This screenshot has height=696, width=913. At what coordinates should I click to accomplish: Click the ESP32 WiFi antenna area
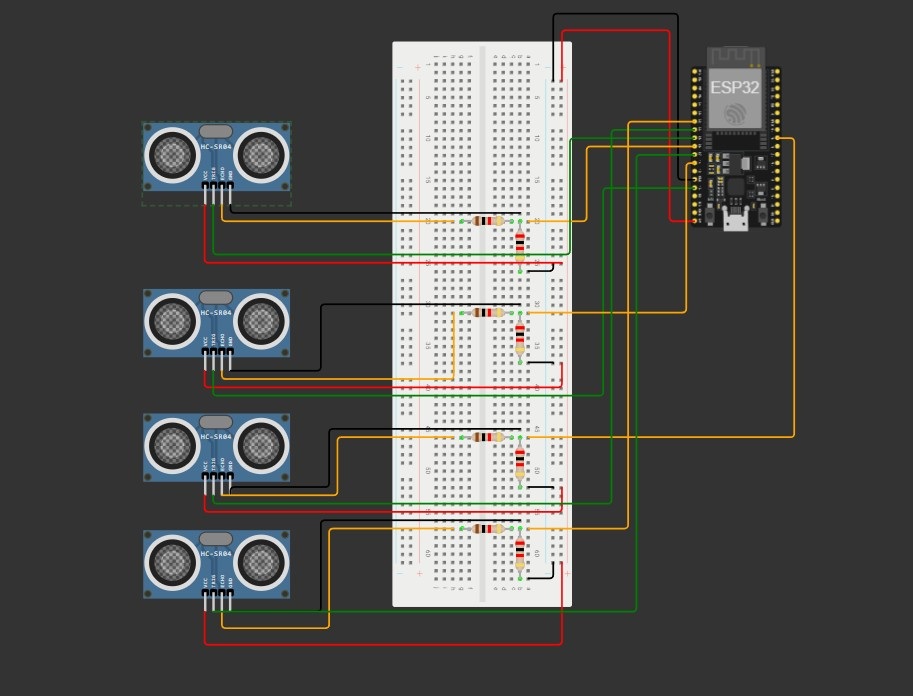pos(736,56)
